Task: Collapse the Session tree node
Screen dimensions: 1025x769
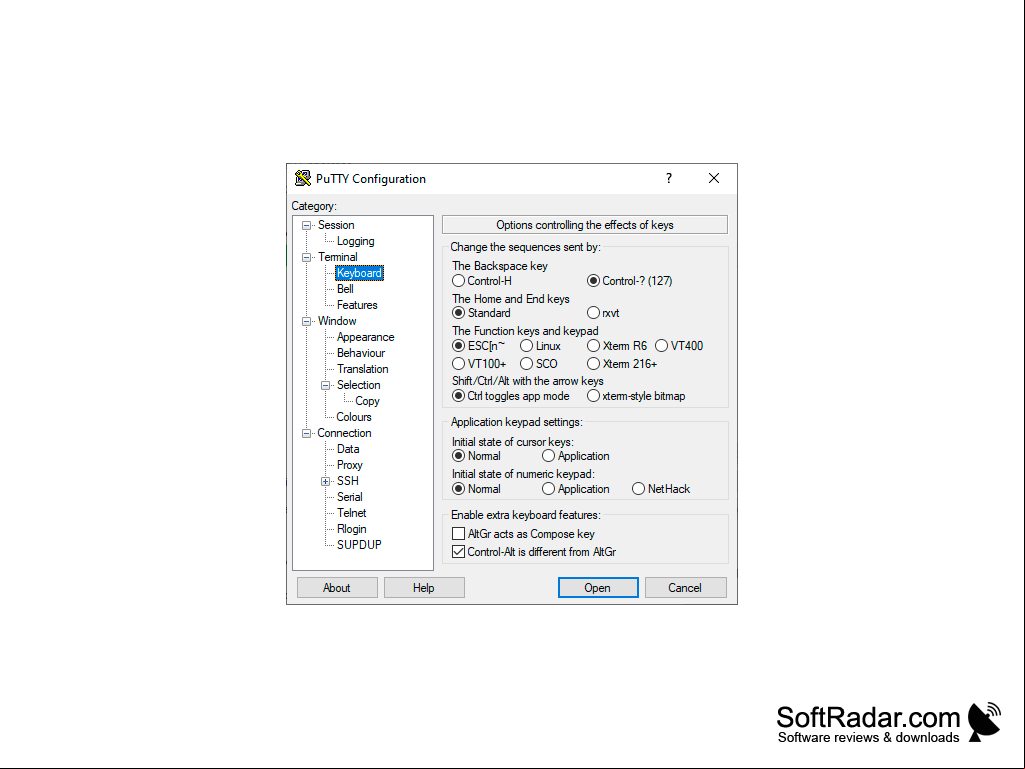Action: pos(306,226)
